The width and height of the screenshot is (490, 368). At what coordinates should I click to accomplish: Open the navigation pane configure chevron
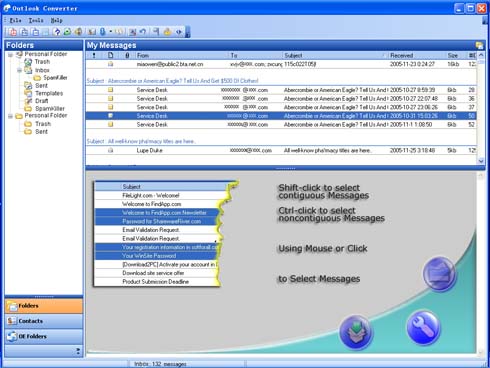coord(78,351)
